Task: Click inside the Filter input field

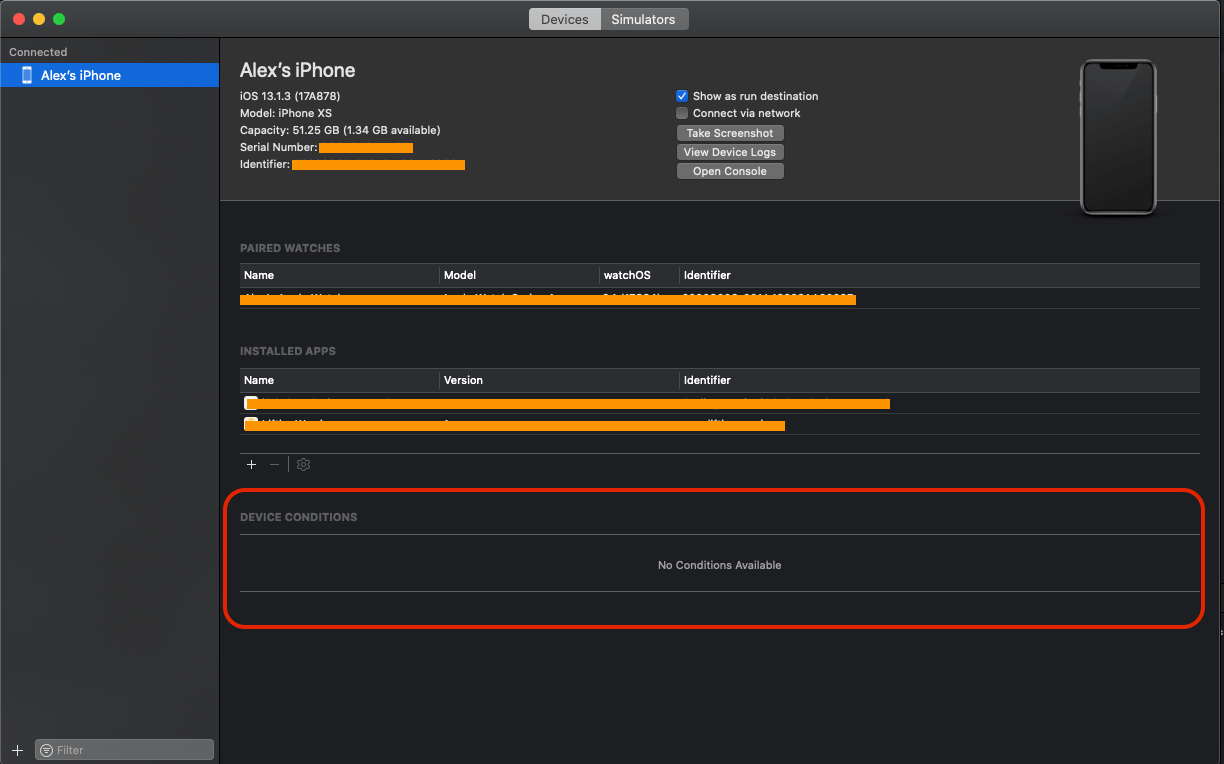Action: click(130, 749)
